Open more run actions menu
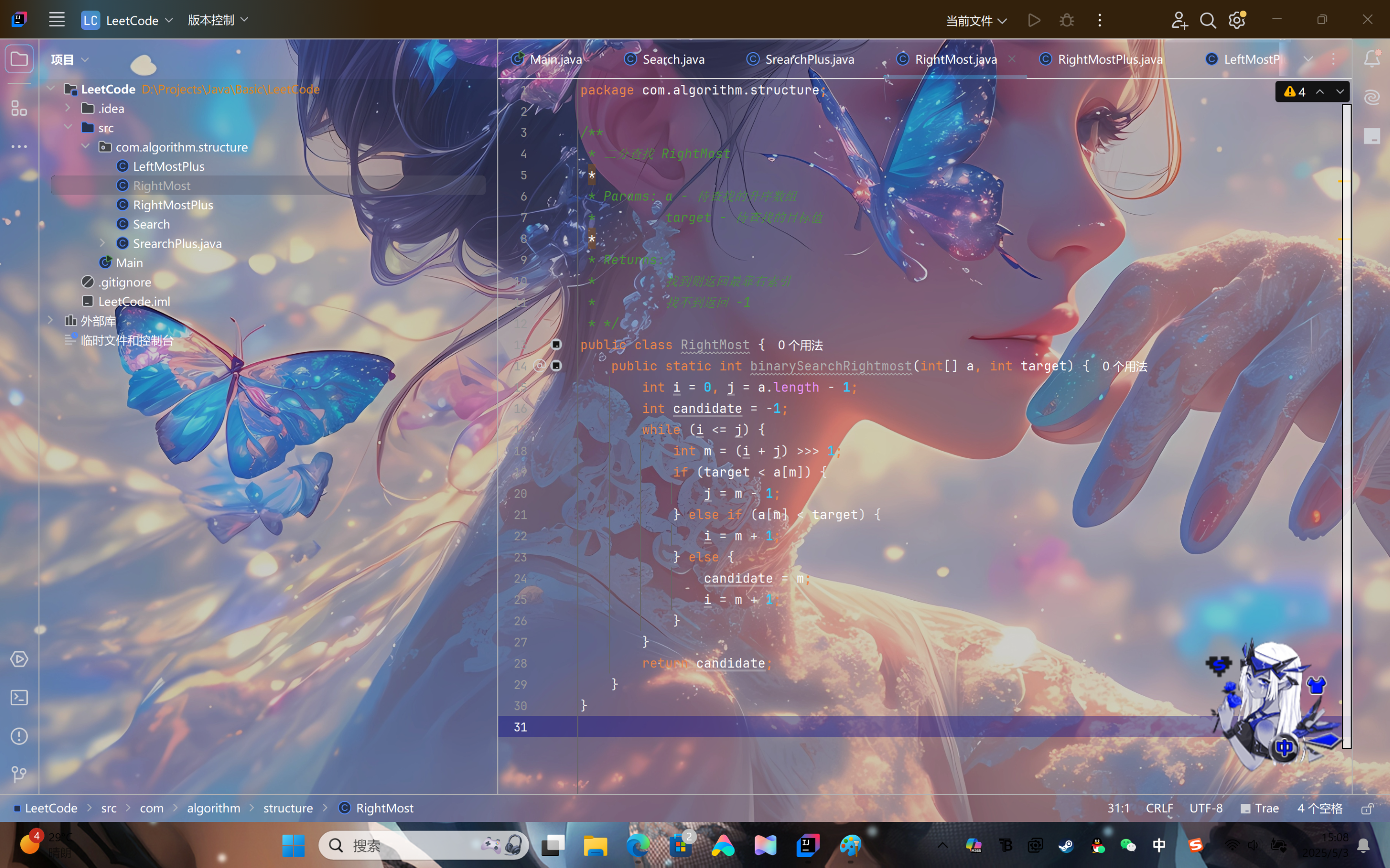Image resolution: width=1390 pixels, height=868 pixels. pos(1099,20)
